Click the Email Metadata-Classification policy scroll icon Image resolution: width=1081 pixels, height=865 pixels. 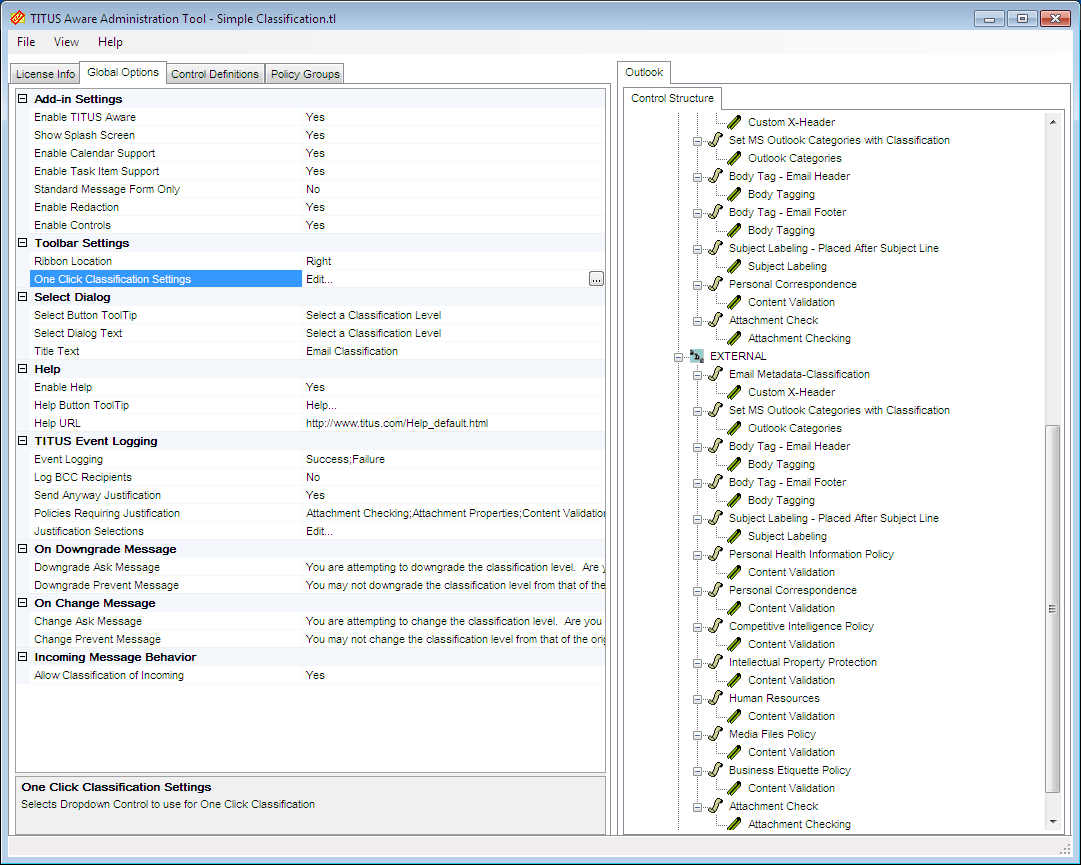716,374
